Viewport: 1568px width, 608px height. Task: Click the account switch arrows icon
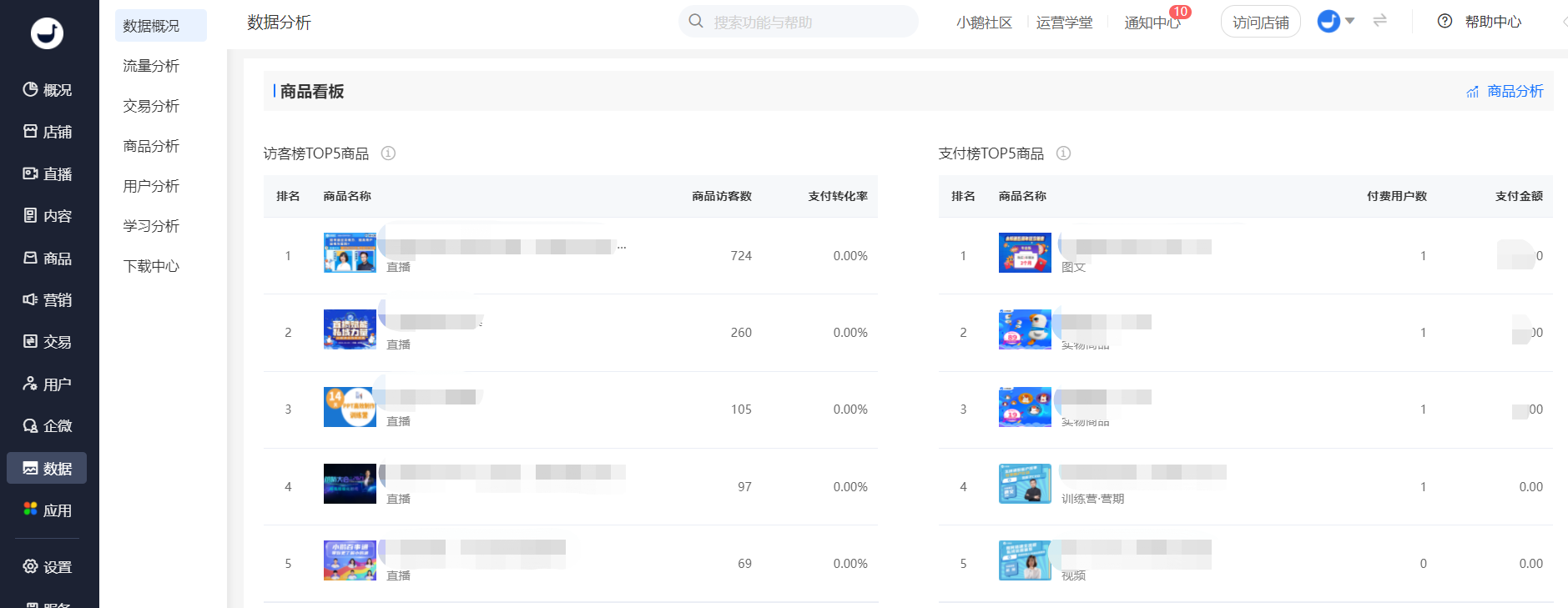point(1379,20)
